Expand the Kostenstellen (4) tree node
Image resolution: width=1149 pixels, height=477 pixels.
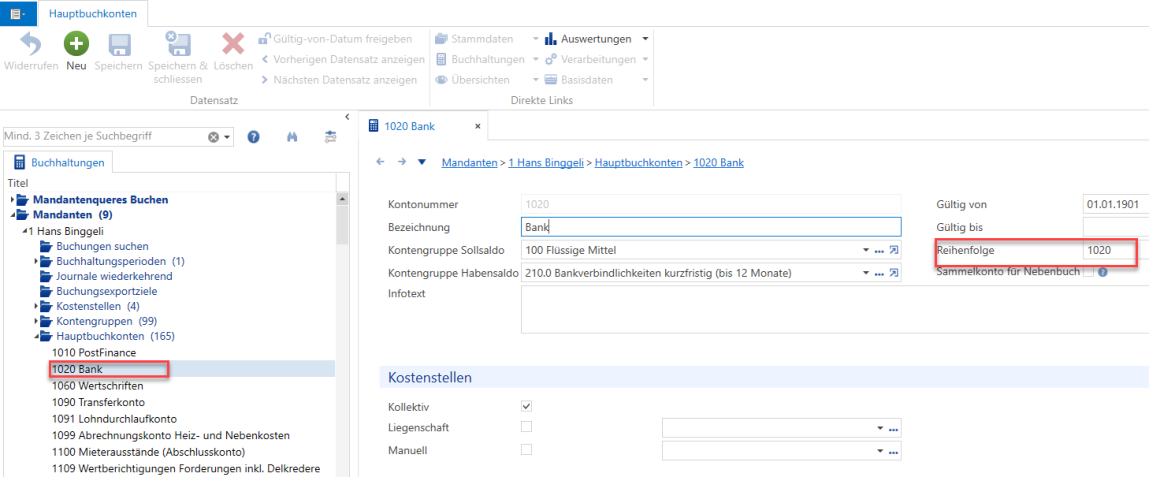tap(36, 306)
